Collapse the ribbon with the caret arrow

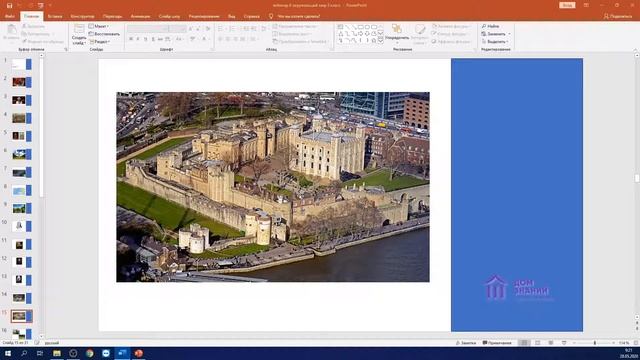[x=636, y=49]
